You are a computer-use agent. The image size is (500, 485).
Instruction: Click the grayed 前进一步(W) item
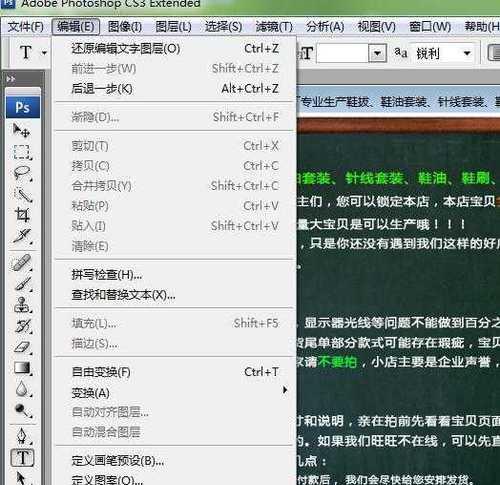click(x=175, y=69)
